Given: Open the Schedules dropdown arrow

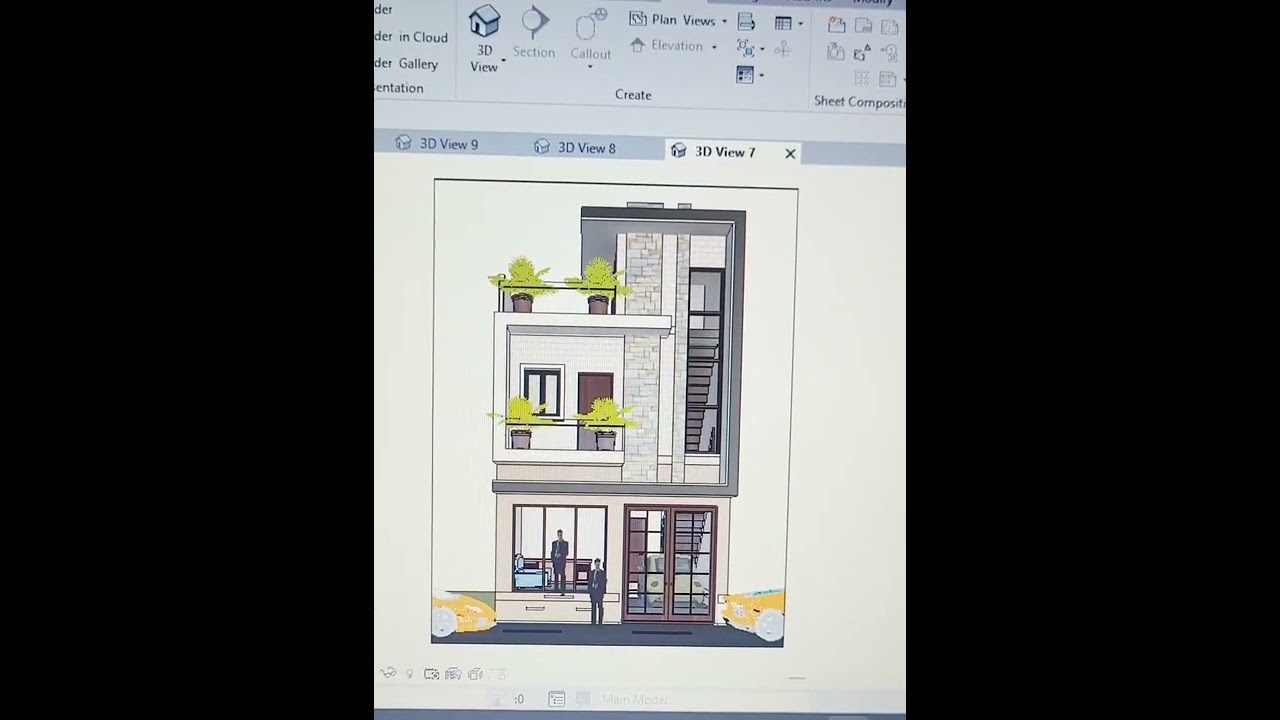Looking at the screenshot, I should [x=800, y=23].
